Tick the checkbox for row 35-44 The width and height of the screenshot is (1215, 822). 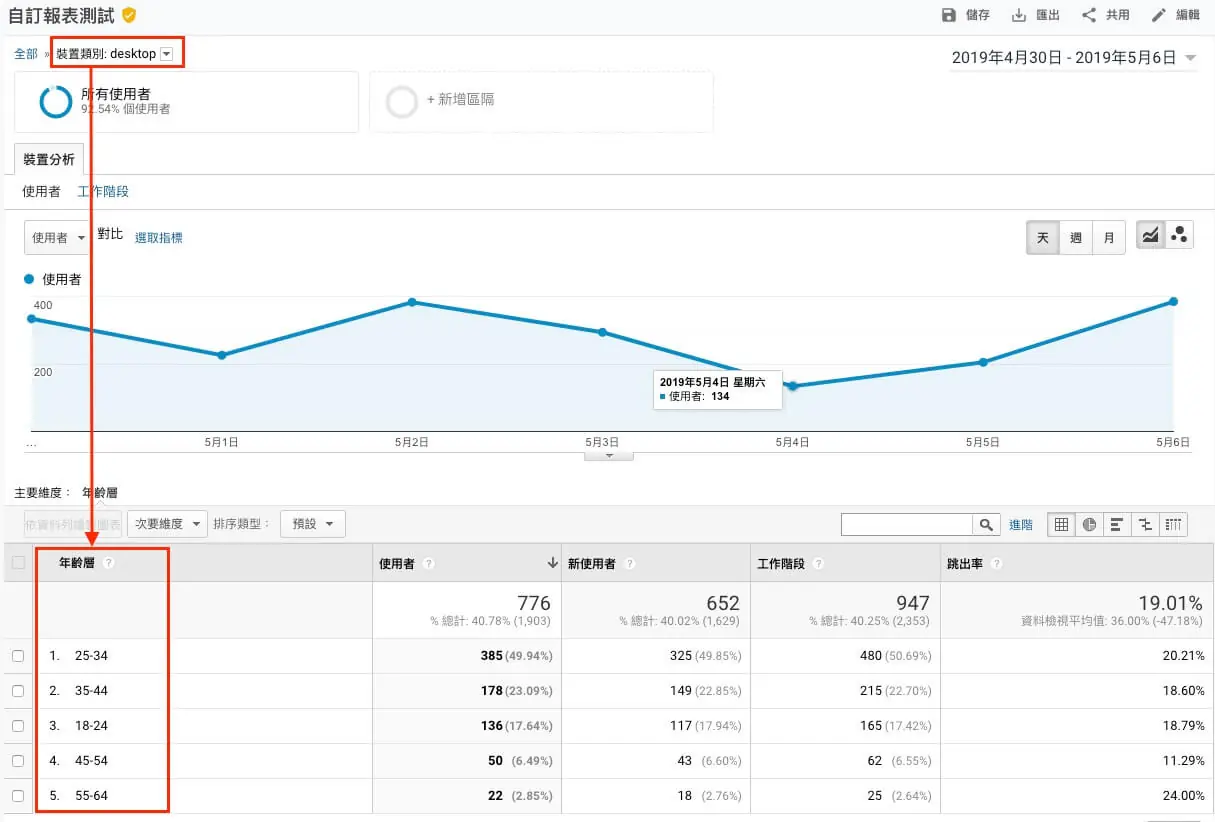tap(18, 691)
